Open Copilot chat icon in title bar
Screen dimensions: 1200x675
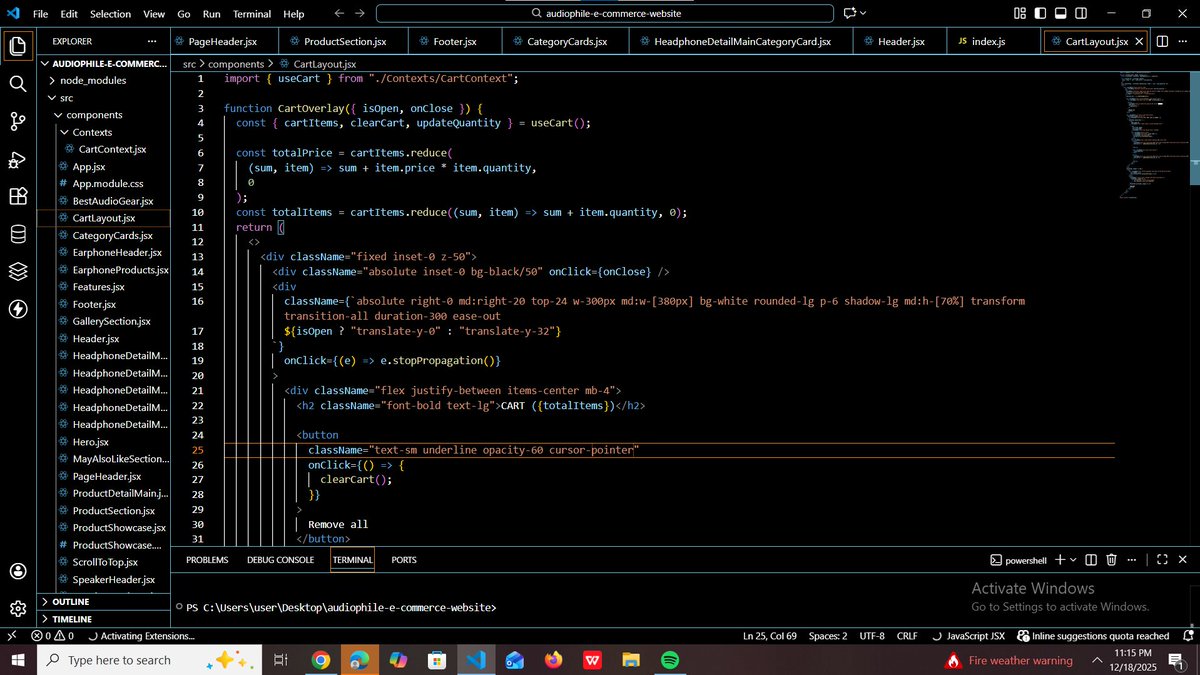coord(849,13)
